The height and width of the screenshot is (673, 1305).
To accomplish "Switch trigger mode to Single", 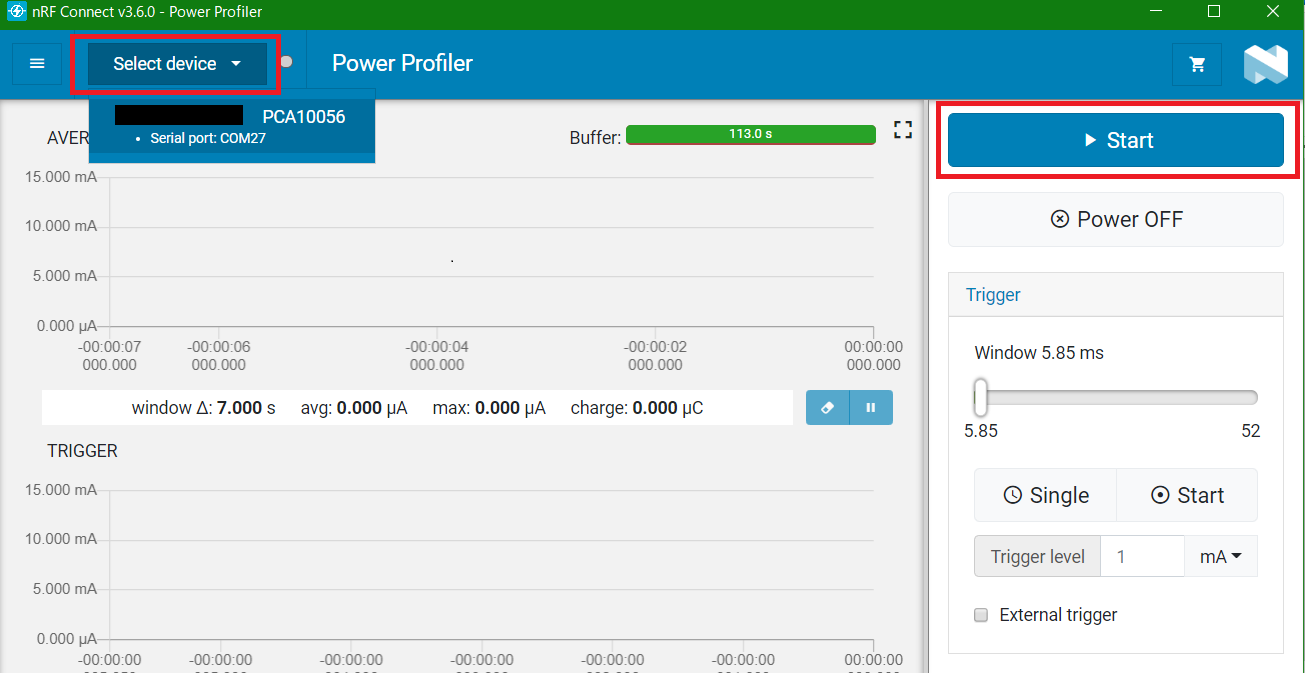I will (1045, 495).
